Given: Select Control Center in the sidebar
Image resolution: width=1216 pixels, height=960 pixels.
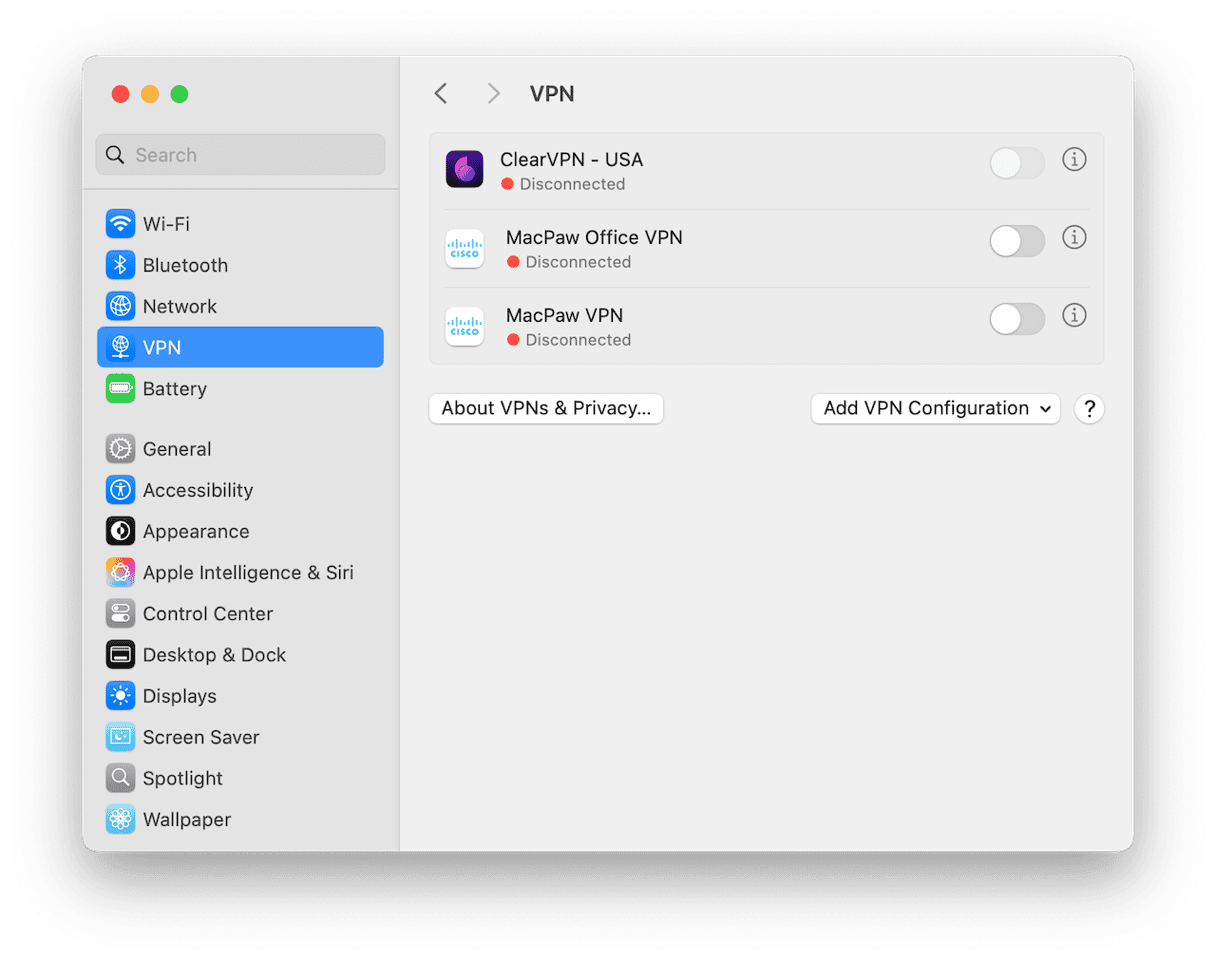Looking at the screenshot, I should click(x=207, y=614).
